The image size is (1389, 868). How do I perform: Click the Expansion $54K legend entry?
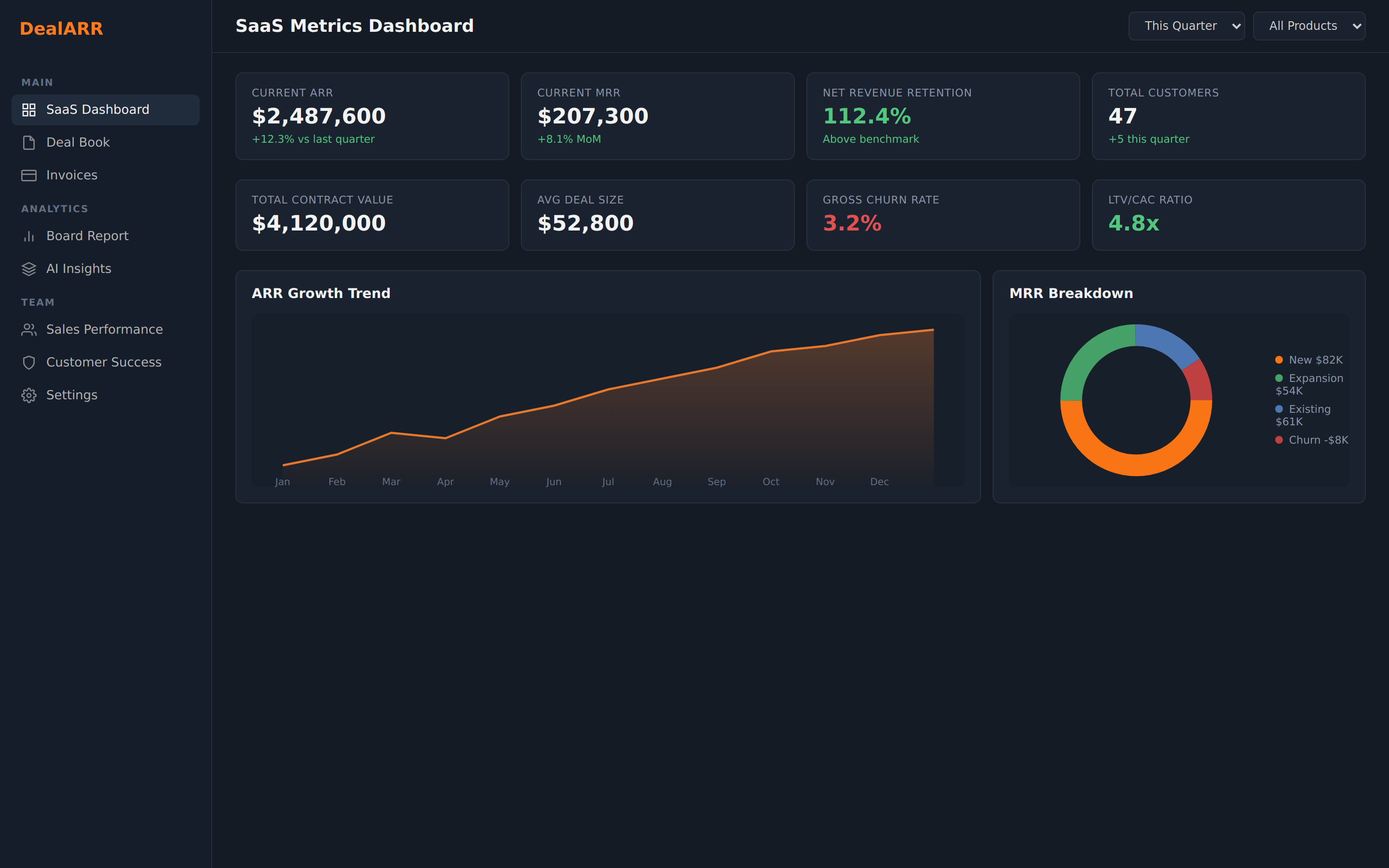(x=1309, y=384)
